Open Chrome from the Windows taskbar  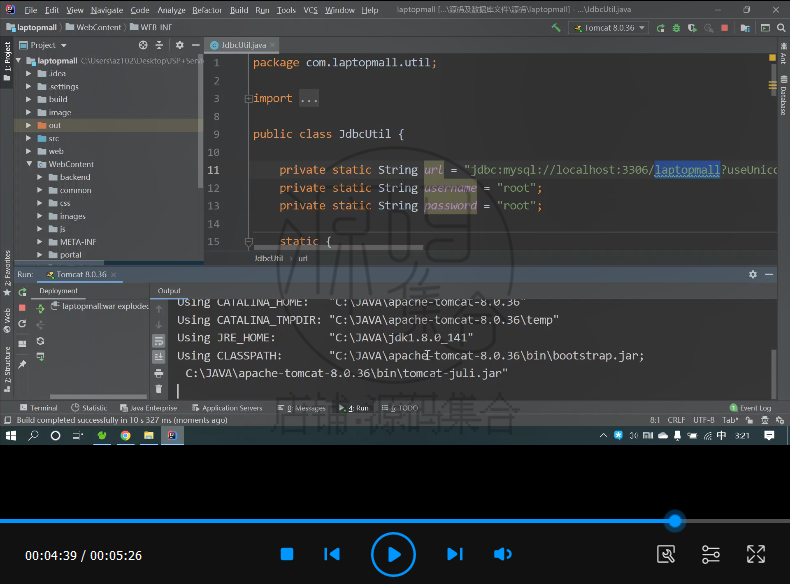[125, 436]
